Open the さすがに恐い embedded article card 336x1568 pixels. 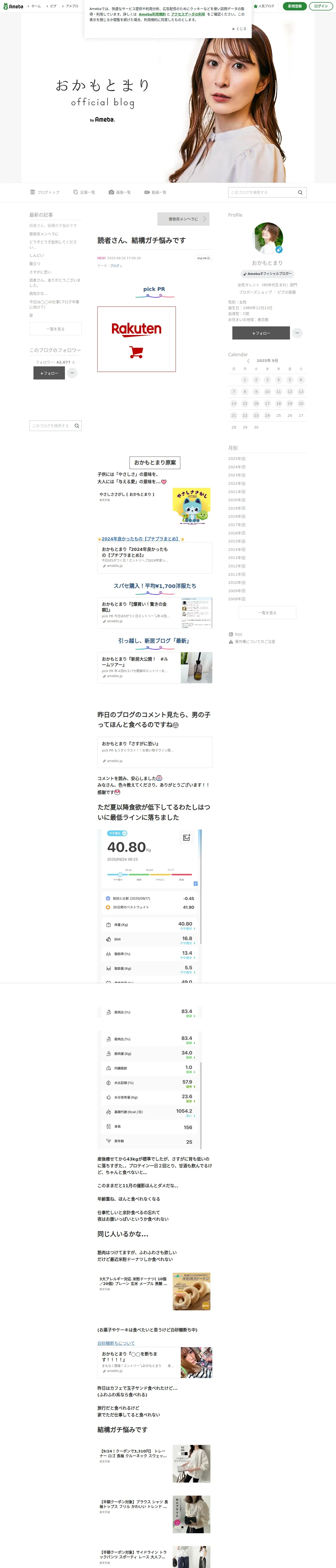155,752
